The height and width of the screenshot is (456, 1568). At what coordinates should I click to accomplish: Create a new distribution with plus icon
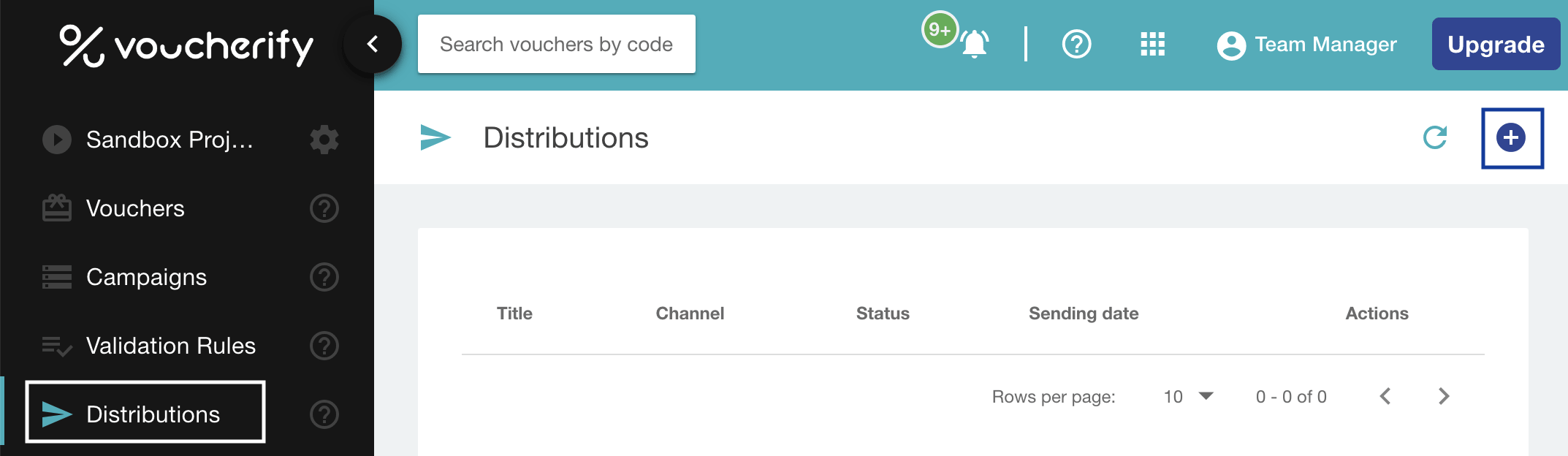[1511, 137]
